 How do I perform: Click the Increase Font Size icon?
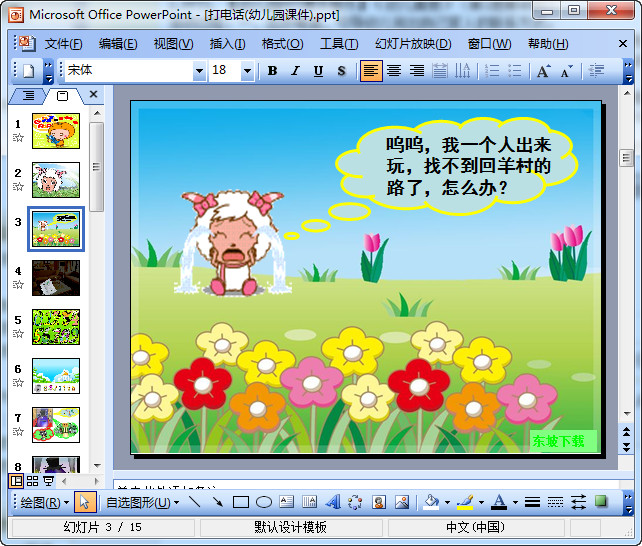point(543,71)
